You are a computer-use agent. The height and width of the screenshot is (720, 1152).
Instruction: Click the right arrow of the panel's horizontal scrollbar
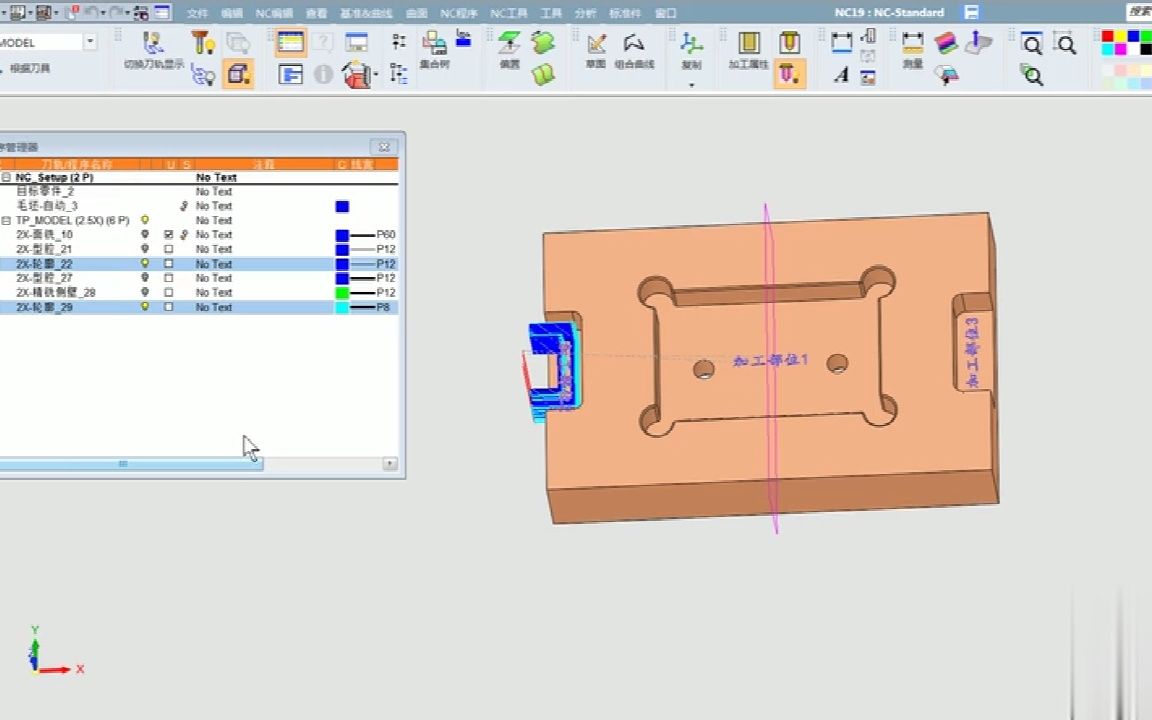[390, 464]
